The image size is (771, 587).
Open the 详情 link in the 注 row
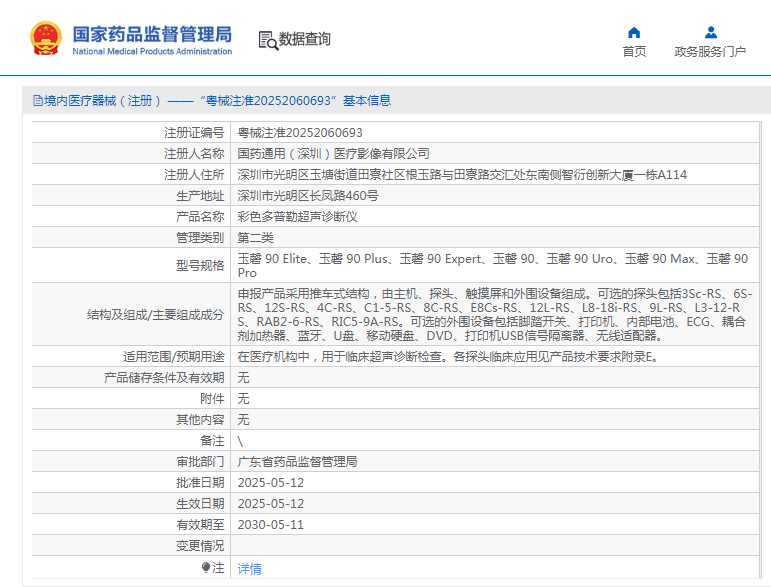tap(249, 568)
